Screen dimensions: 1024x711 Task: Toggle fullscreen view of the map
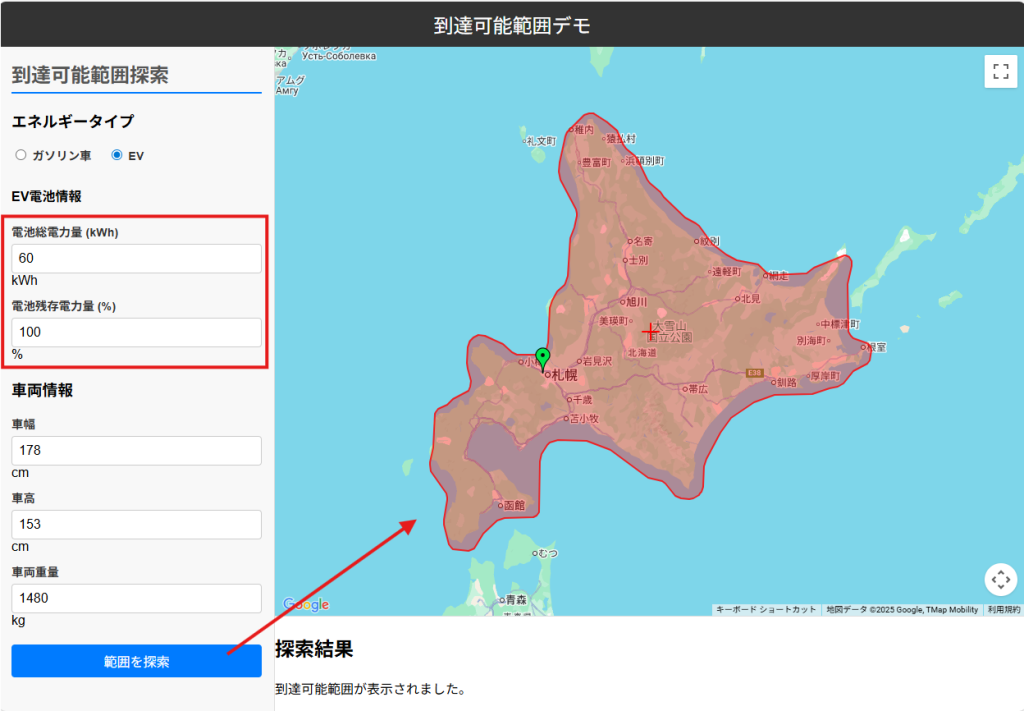point(1000,71)
